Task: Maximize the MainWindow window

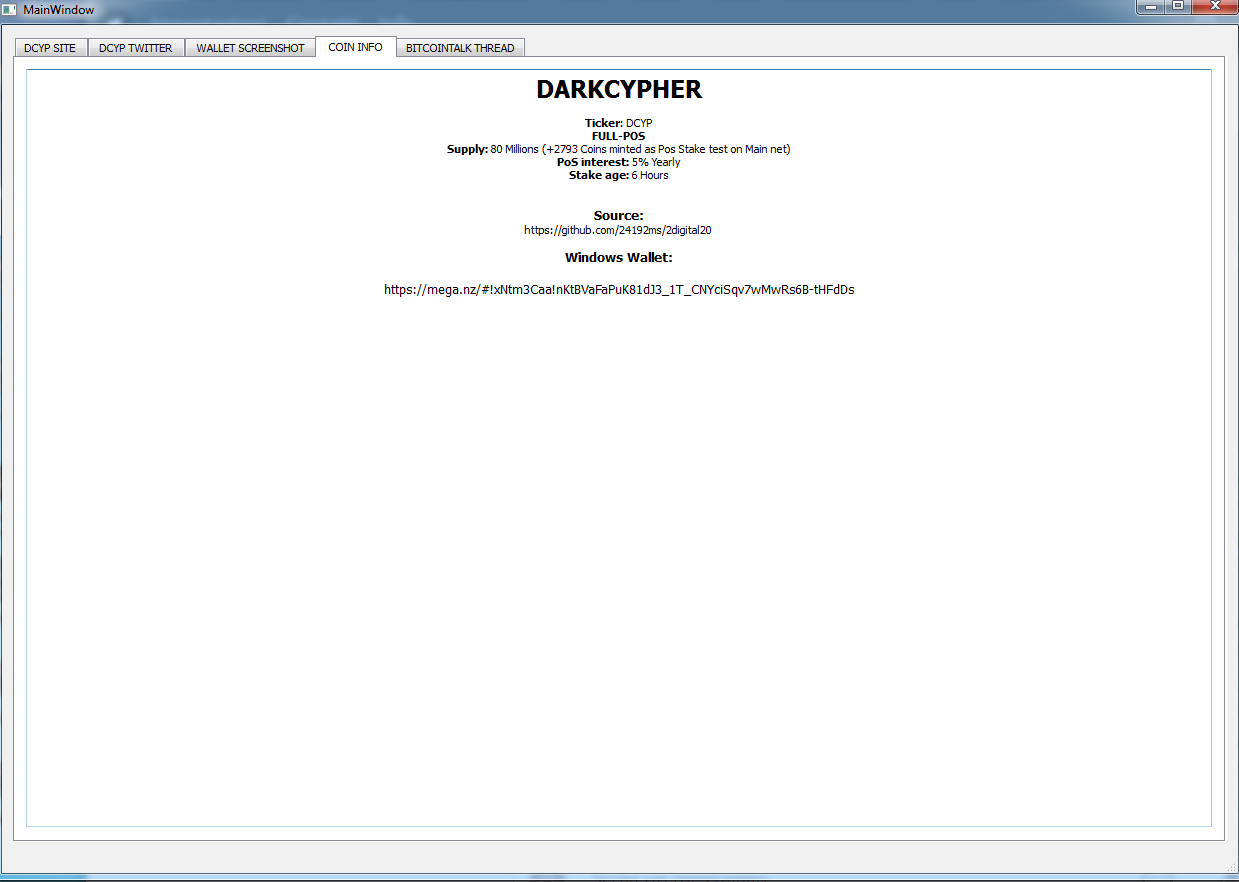Action: pyautogui.click(x=1178, y=6)
